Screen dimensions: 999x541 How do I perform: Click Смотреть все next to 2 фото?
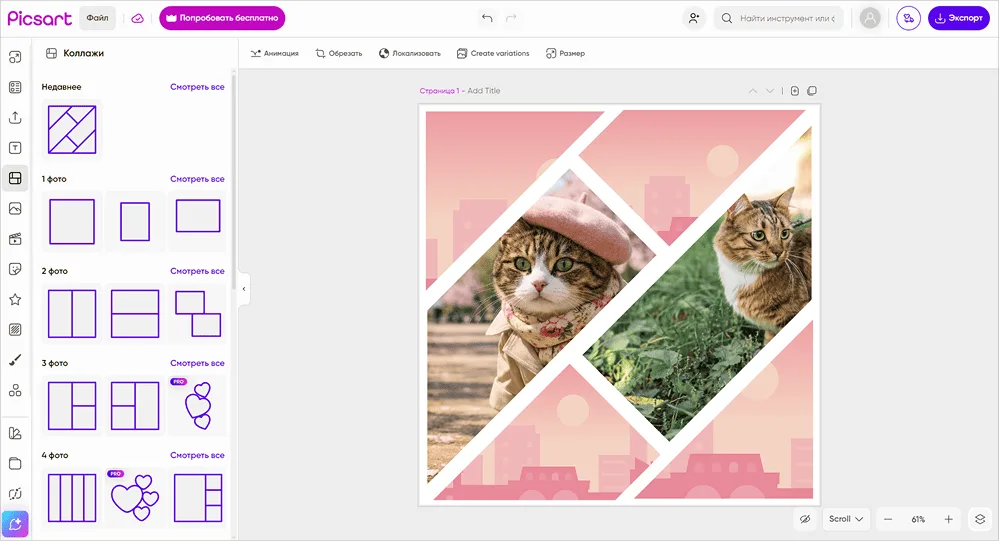coord(197,271)
